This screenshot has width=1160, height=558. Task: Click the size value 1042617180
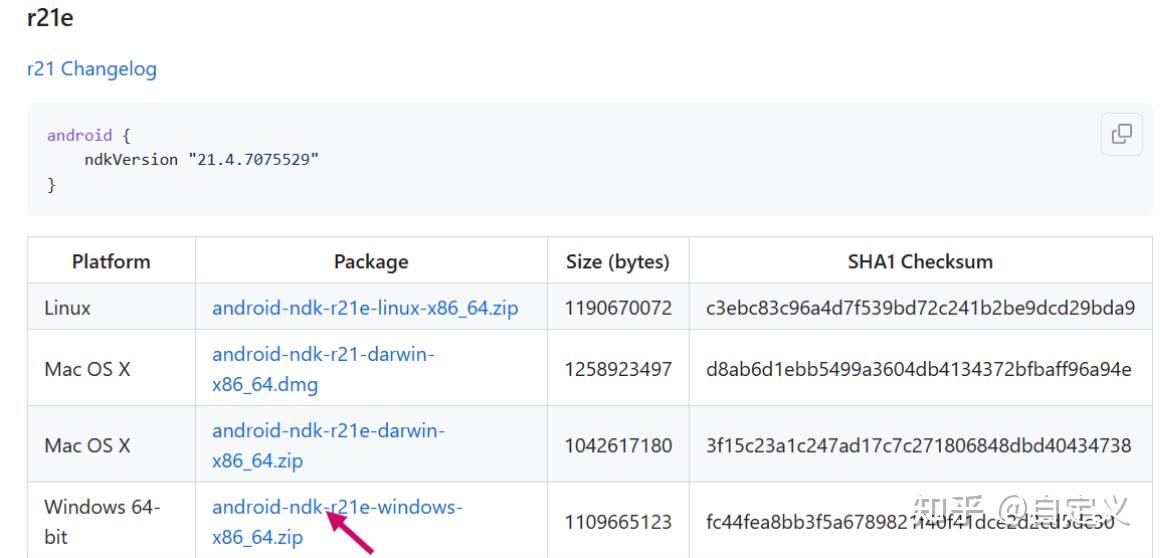(x=618, y=445)
